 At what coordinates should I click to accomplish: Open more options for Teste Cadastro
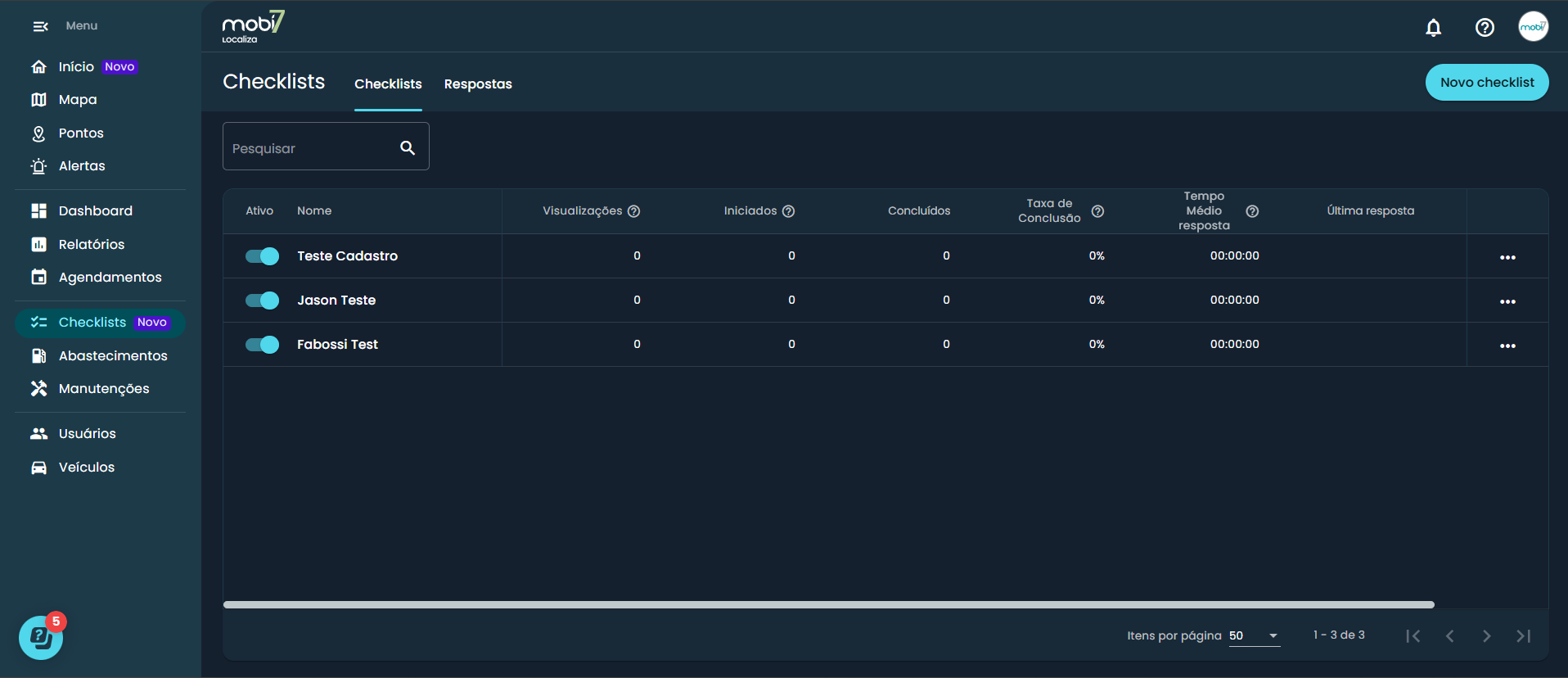point(1507,257)
